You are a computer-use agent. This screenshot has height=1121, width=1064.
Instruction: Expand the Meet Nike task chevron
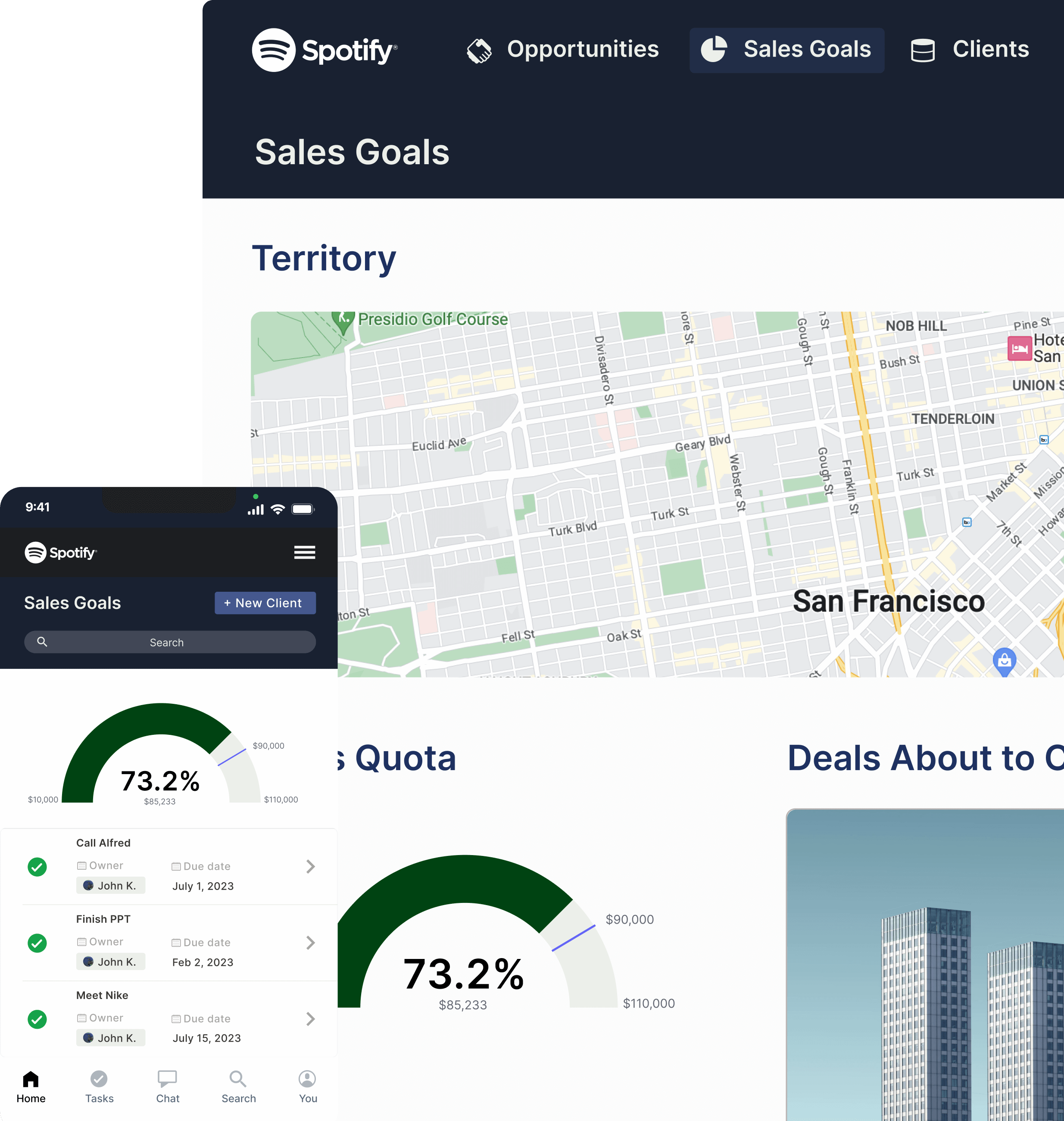[x=310, y=1019]
